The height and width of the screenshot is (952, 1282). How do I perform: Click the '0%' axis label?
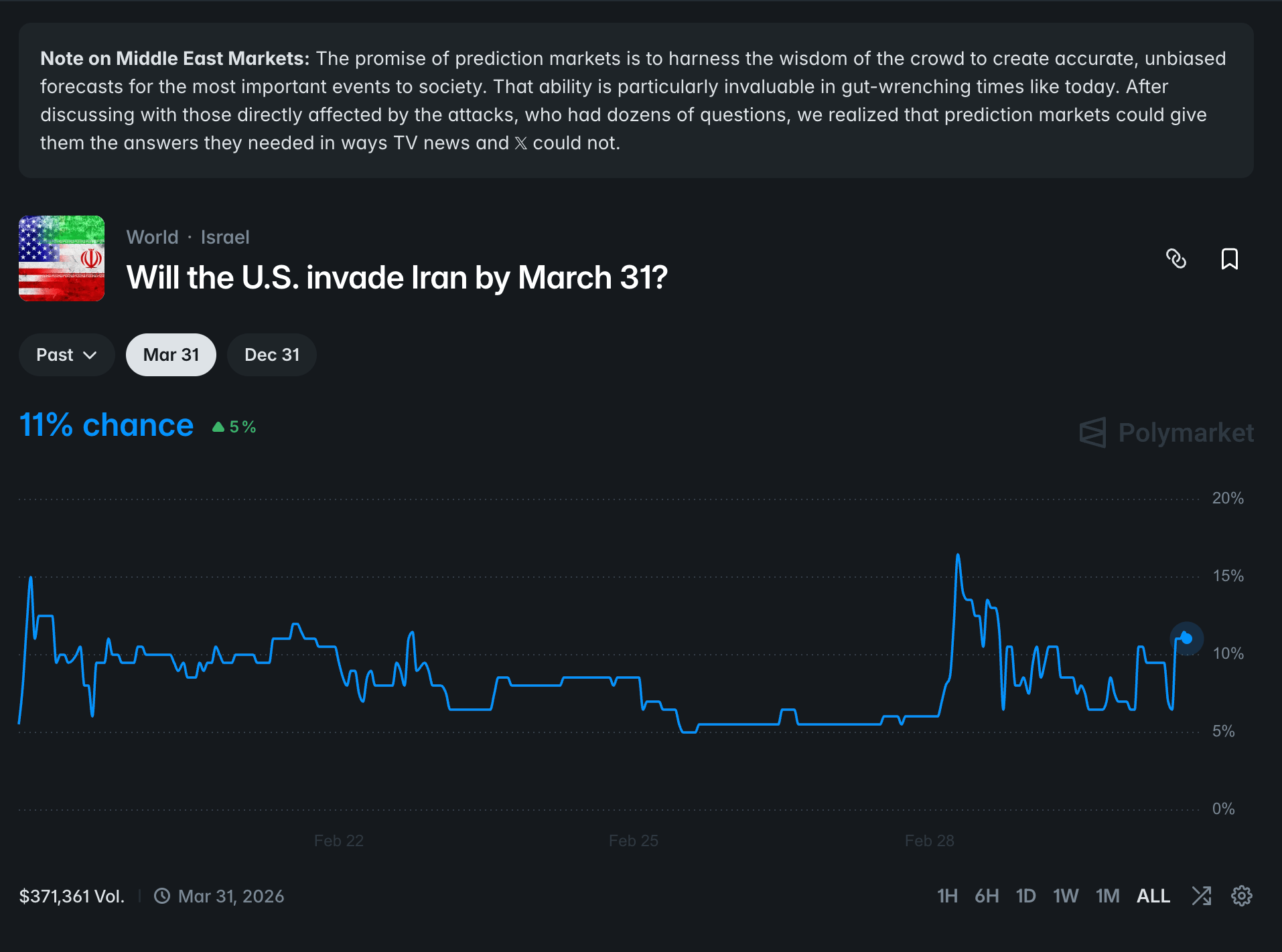point(1223,809)
